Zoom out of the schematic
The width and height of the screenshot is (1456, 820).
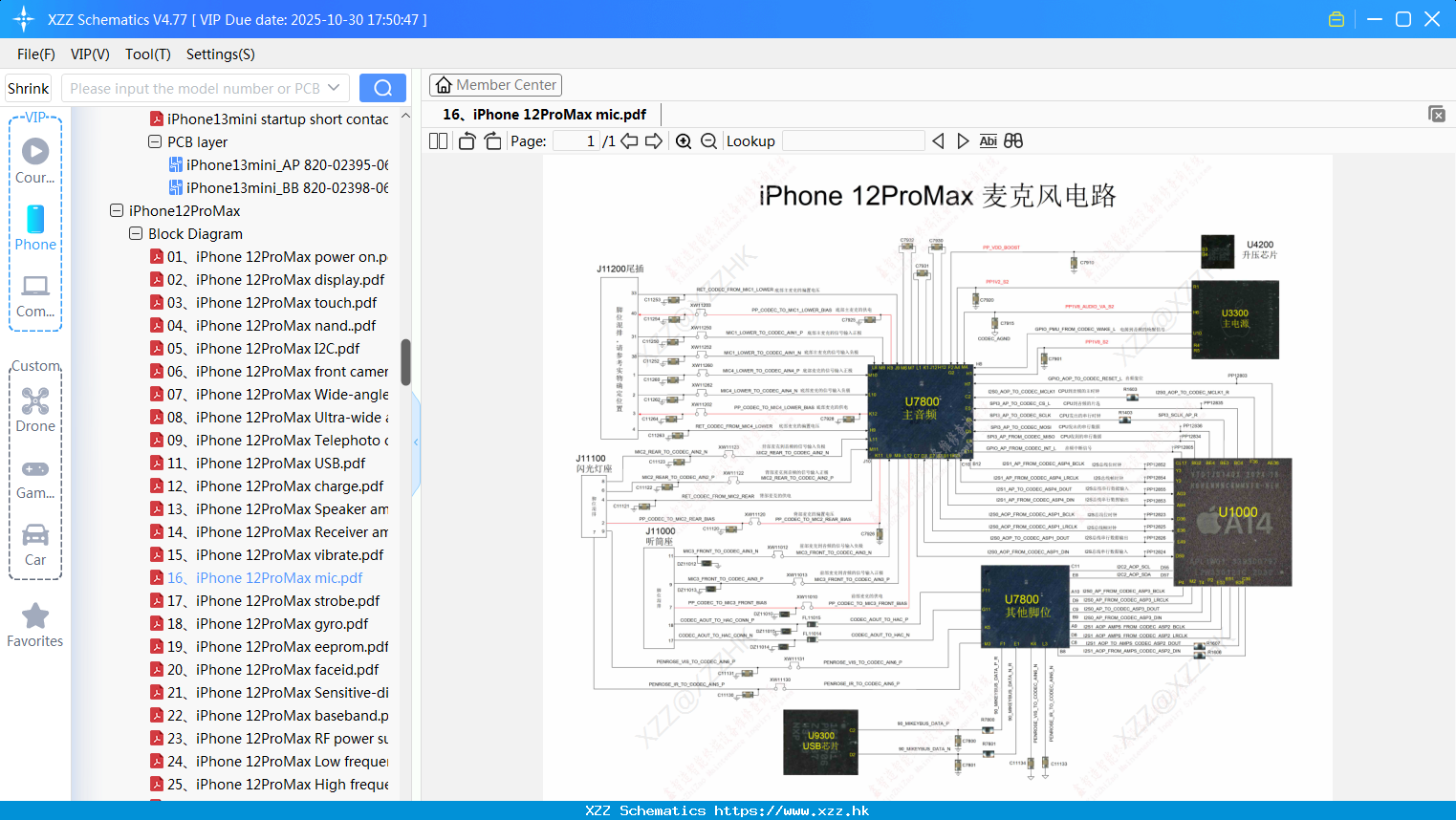point(708,140)
